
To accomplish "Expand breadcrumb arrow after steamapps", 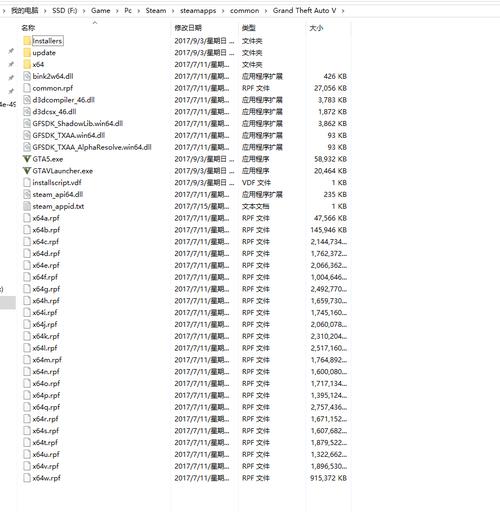I will click(x=223, y=11).
